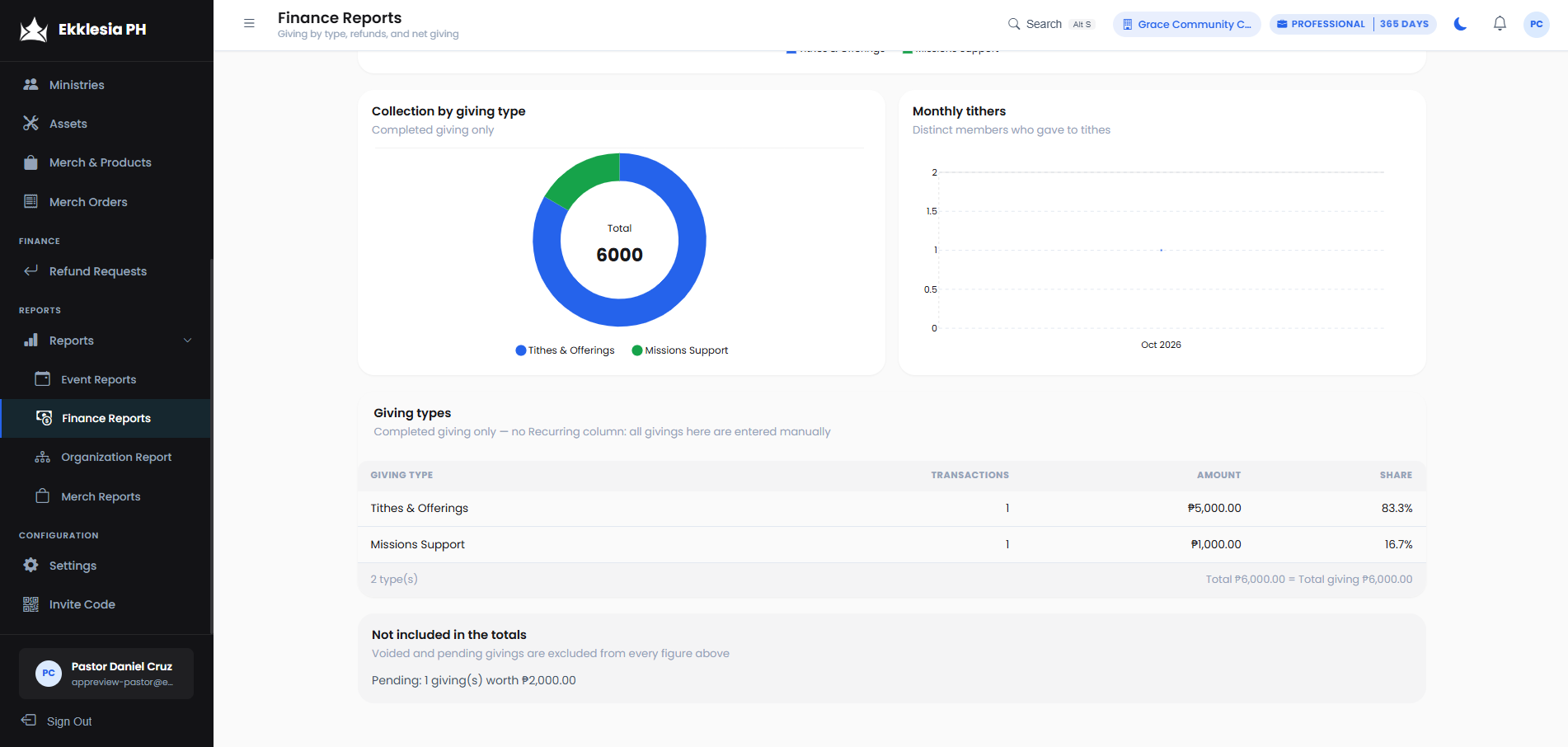Open the Finance Reports menu item

pyautogui.click(x=106, y=418)
